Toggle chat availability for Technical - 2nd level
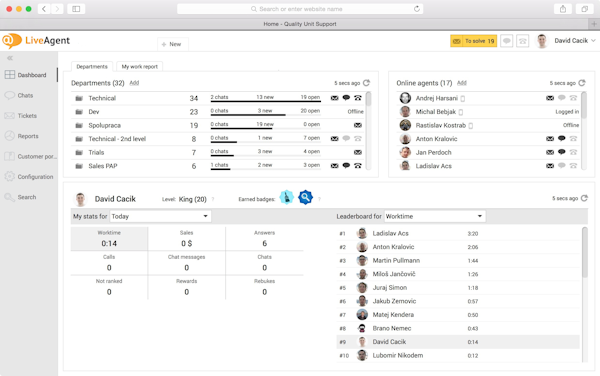Image resolution: width=600 pixels, height=376 pixels. [x=346, y=138]
